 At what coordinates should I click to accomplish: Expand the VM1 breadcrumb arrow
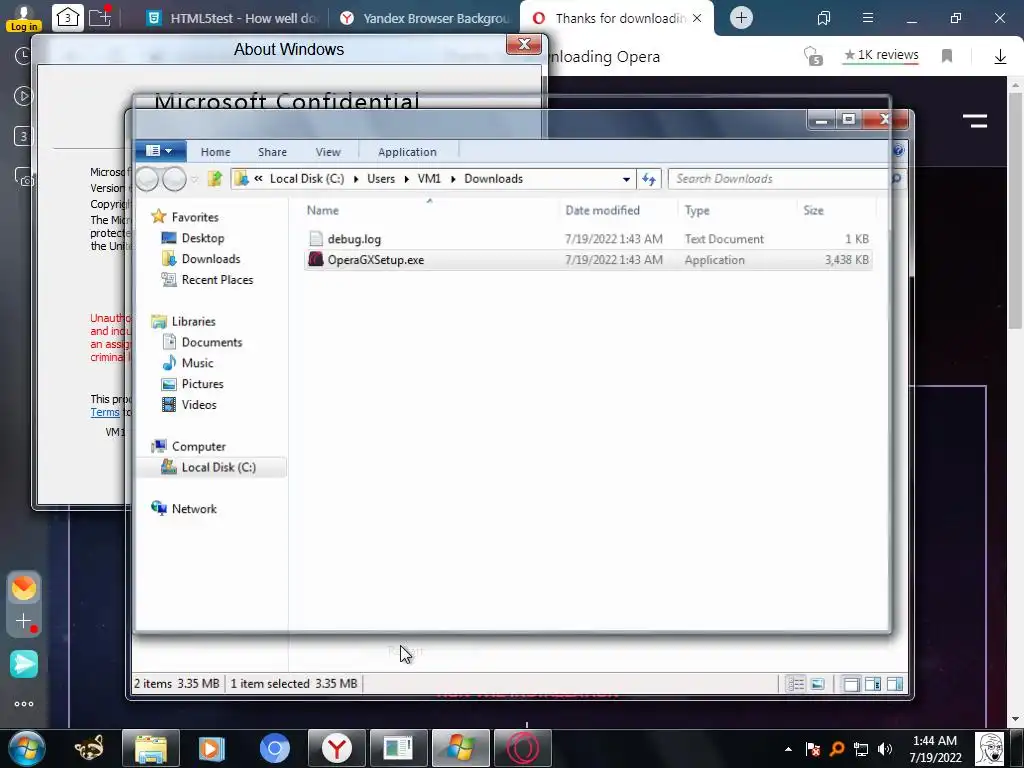tap(453, 179)
